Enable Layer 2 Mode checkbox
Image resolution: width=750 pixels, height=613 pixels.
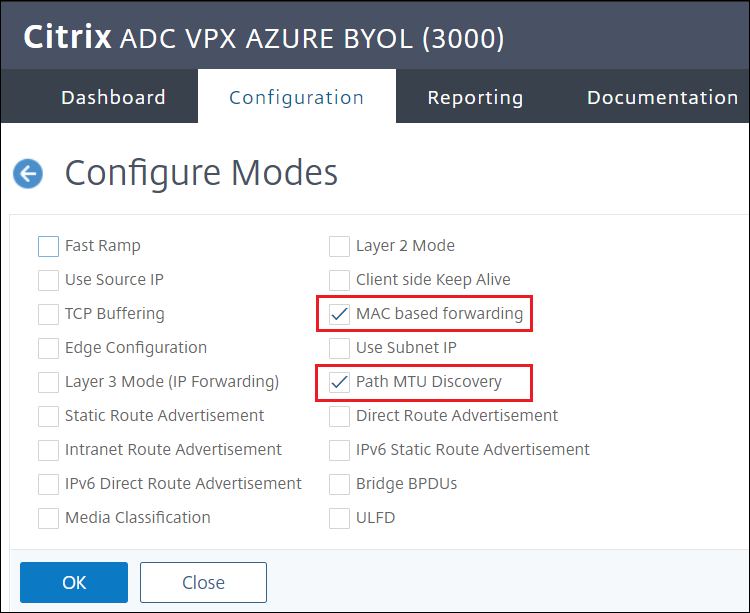[x=340, y=246]
